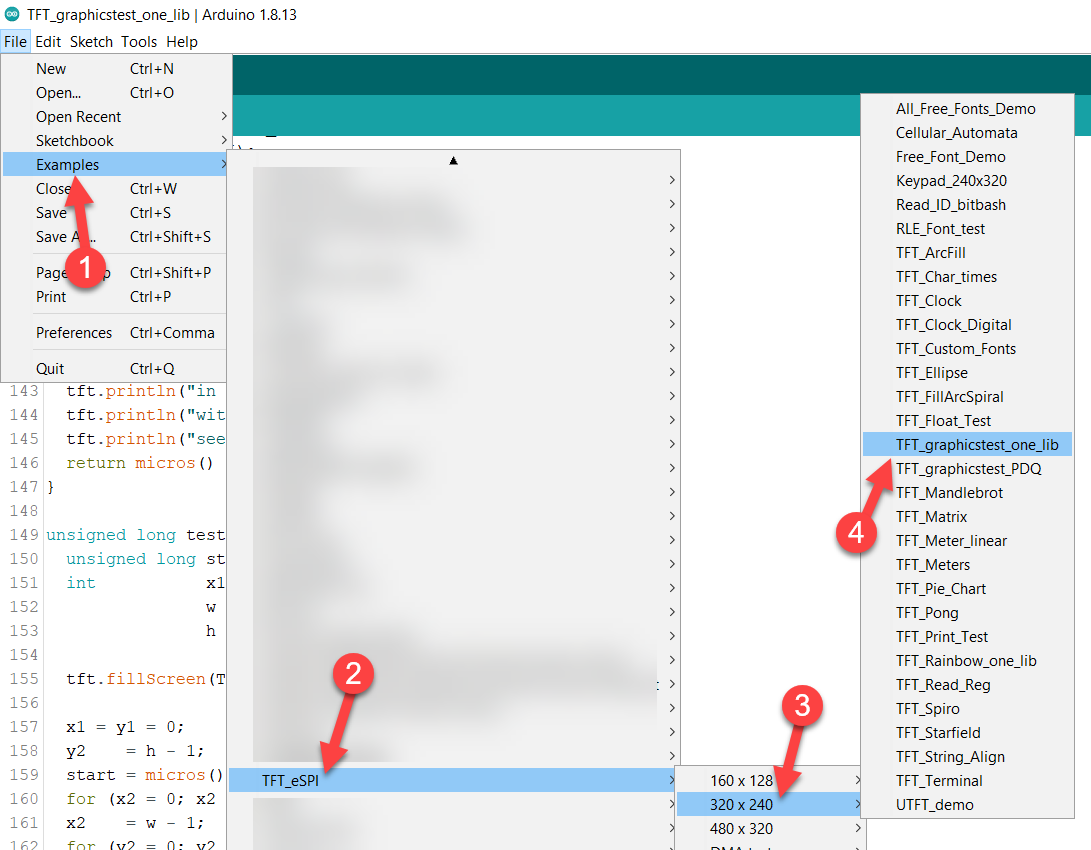
Task: Choose New from the File menu
Action: click(115, 69)
